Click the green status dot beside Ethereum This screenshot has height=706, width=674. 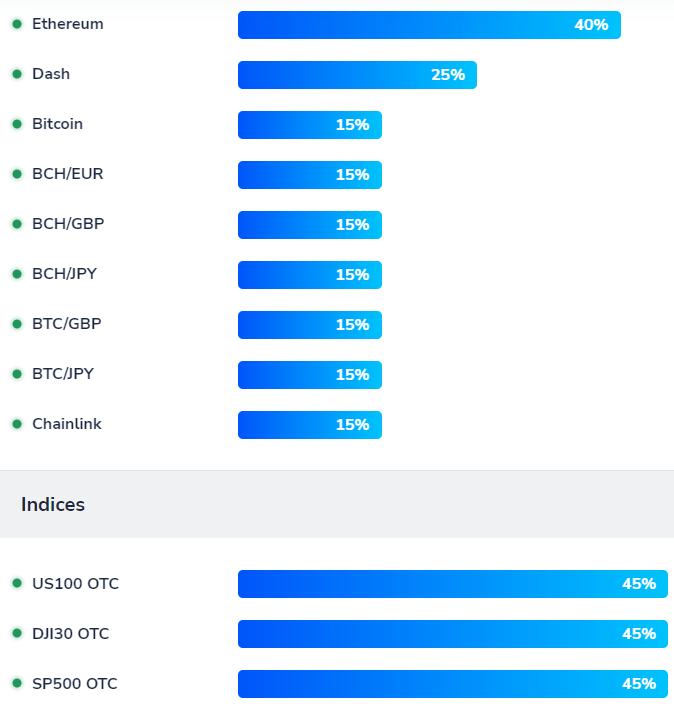pos(17,24)
